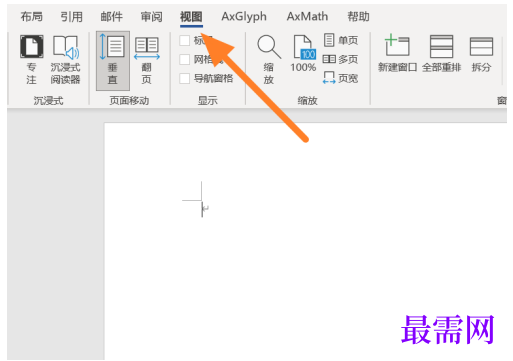
Task: Select 垂直 page movement
Action: click(x=113, y=61)
